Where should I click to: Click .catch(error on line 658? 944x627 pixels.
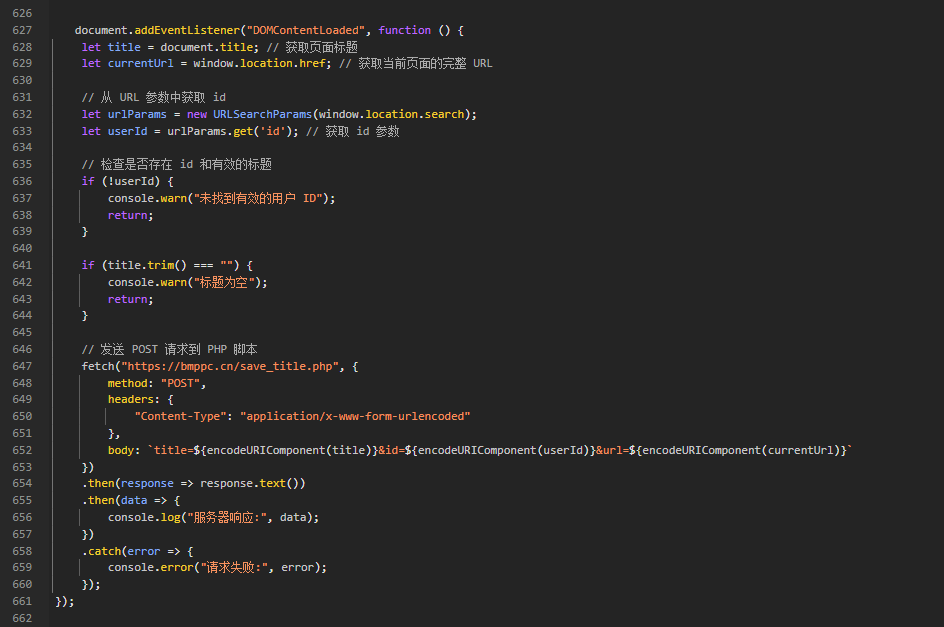121,551
